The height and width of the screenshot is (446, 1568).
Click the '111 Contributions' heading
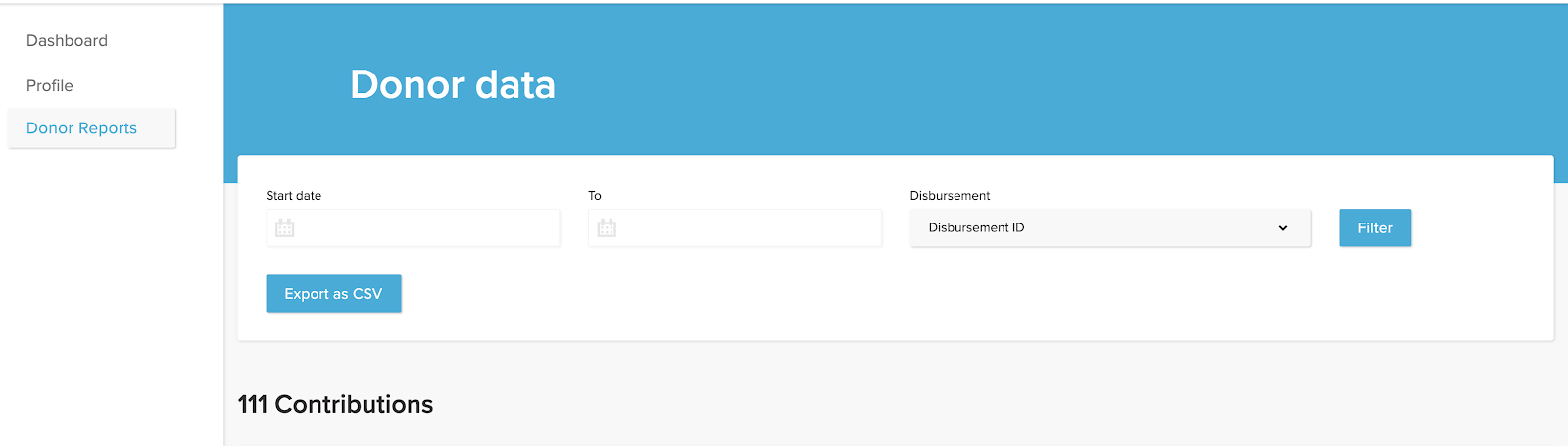pos(335,404)
